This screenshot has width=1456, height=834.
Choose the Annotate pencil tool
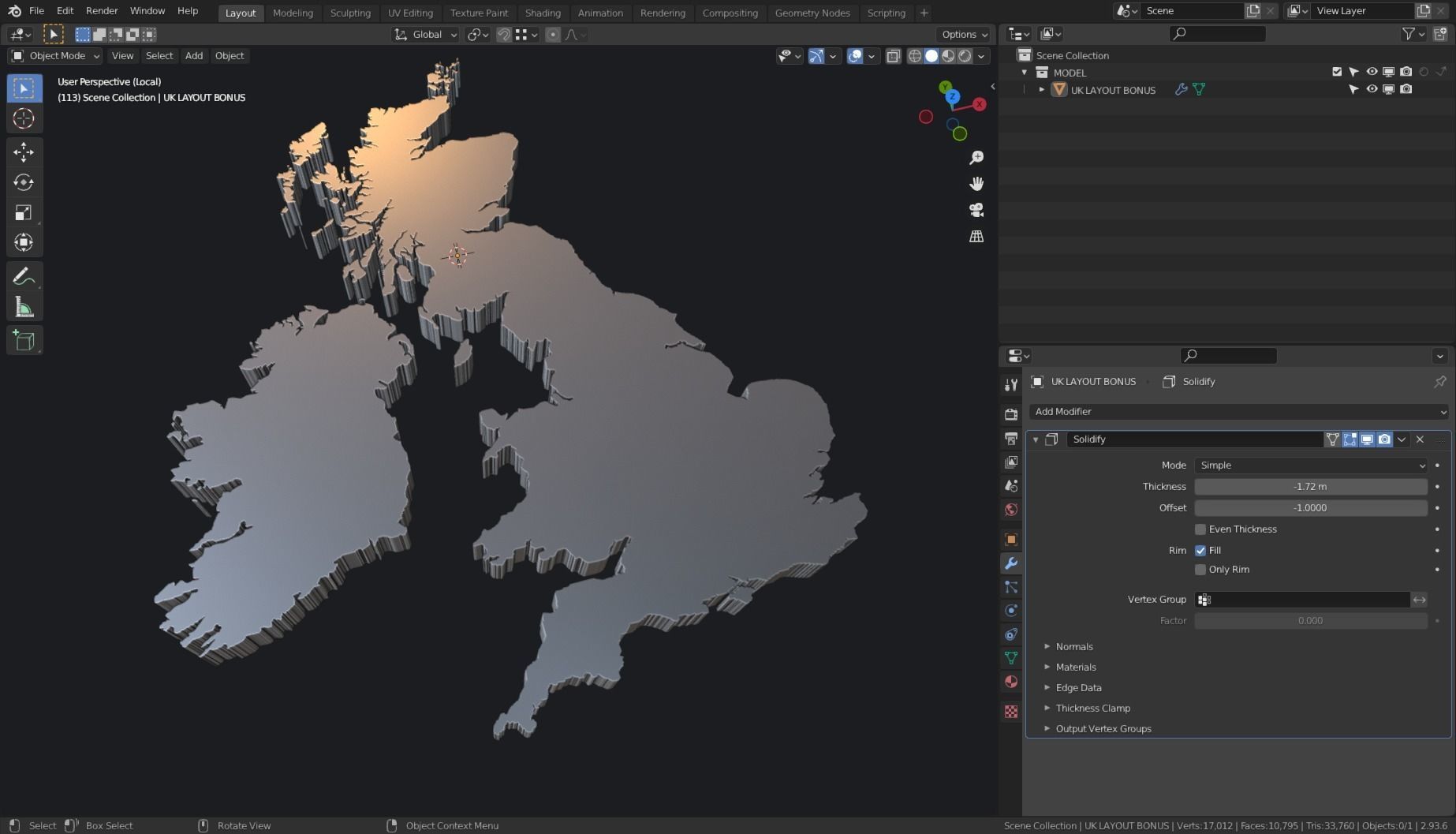pos(24,276)
